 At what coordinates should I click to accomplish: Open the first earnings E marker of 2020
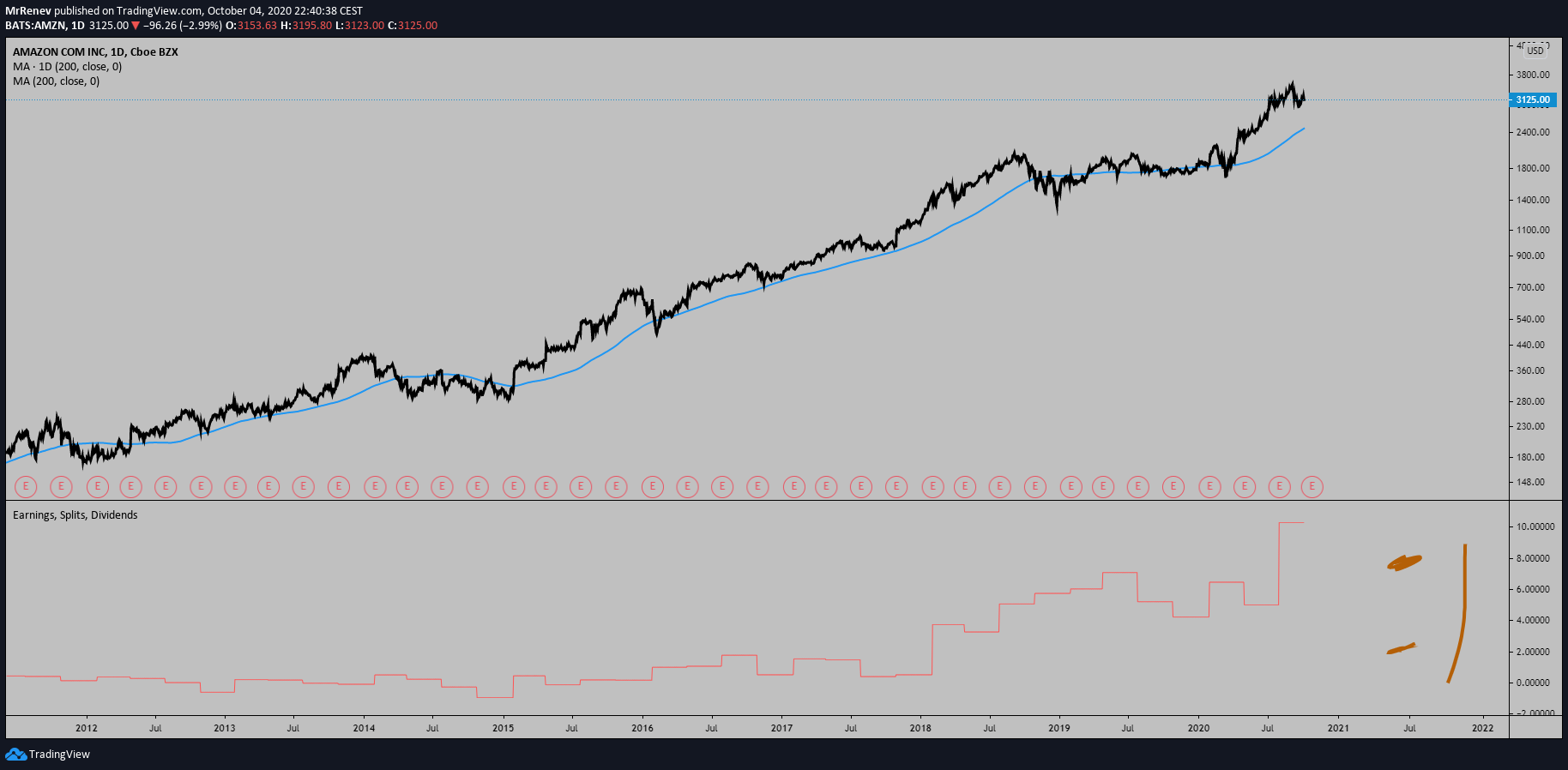(x=1209, y=487)
